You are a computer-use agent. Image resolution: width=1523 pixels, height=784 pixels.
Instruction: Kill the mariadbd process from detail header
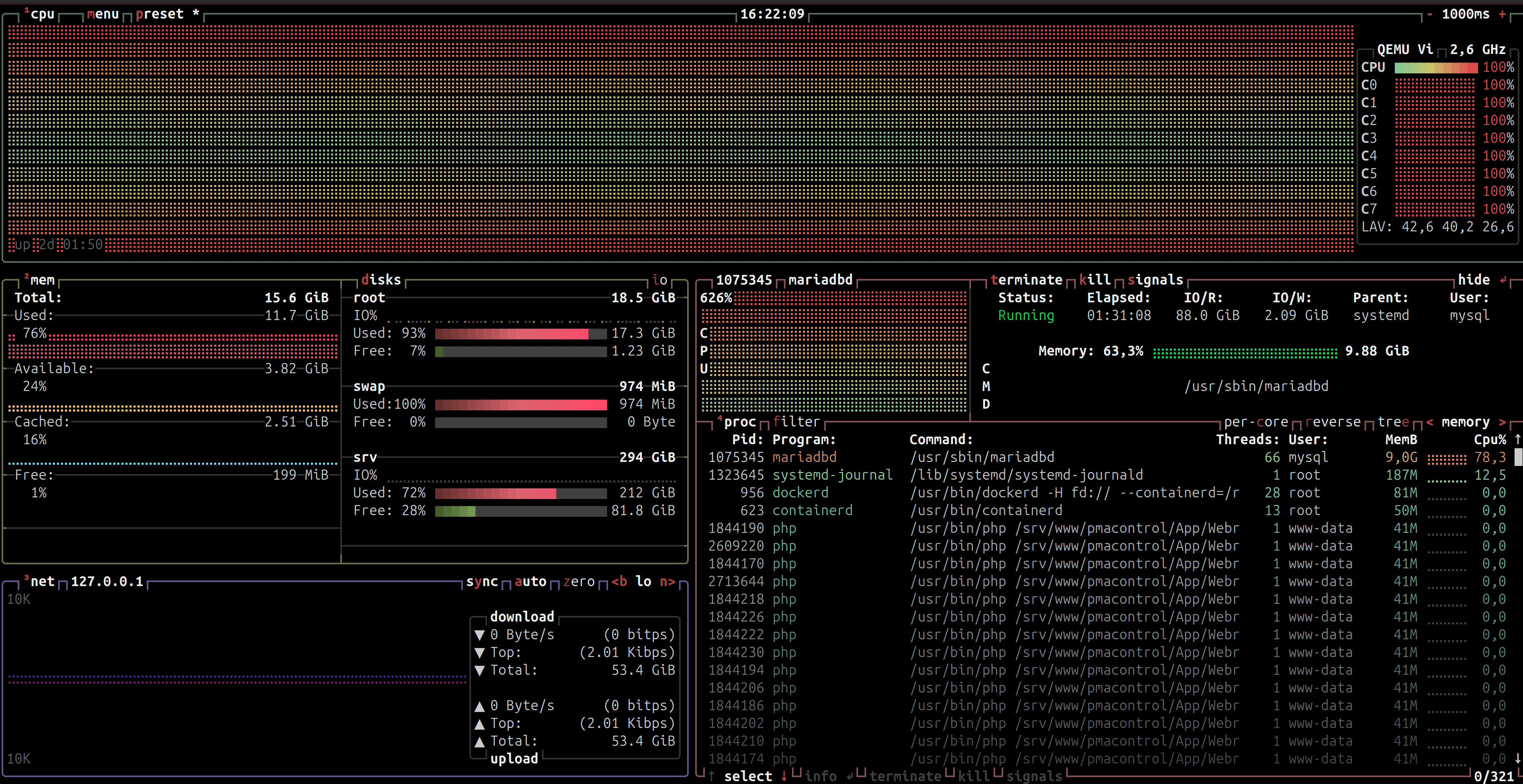[1095, 280]
